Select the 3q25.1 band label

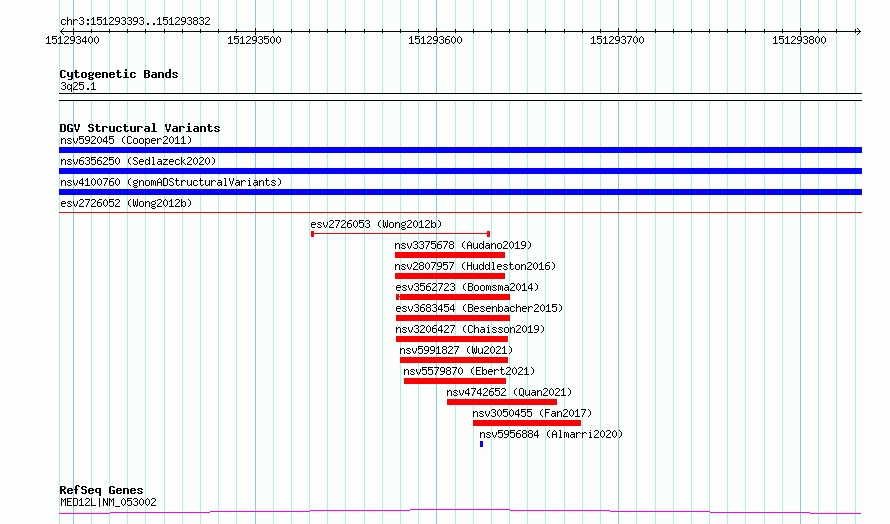[x=78, y=86]
